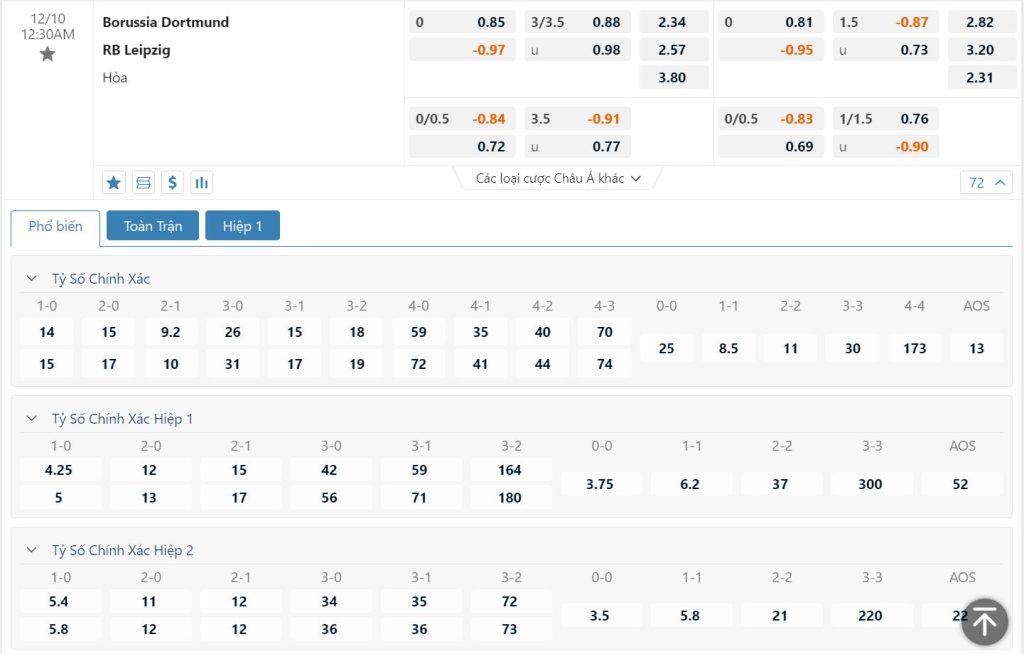Screen dimensions: 1024x654
Task: Open the scoreboard list icon
Action: (x=143, y=182)
